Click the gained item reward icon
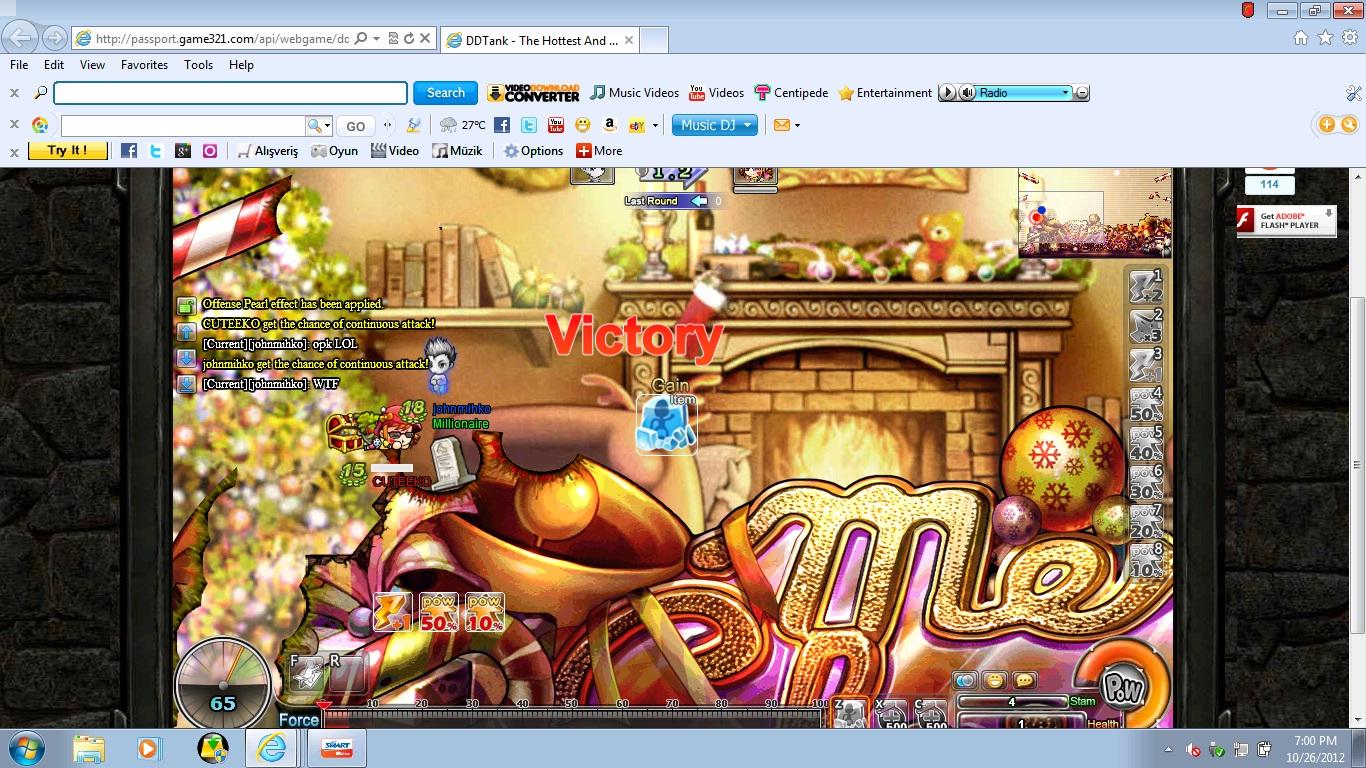1366x768 pixels. 666,425
